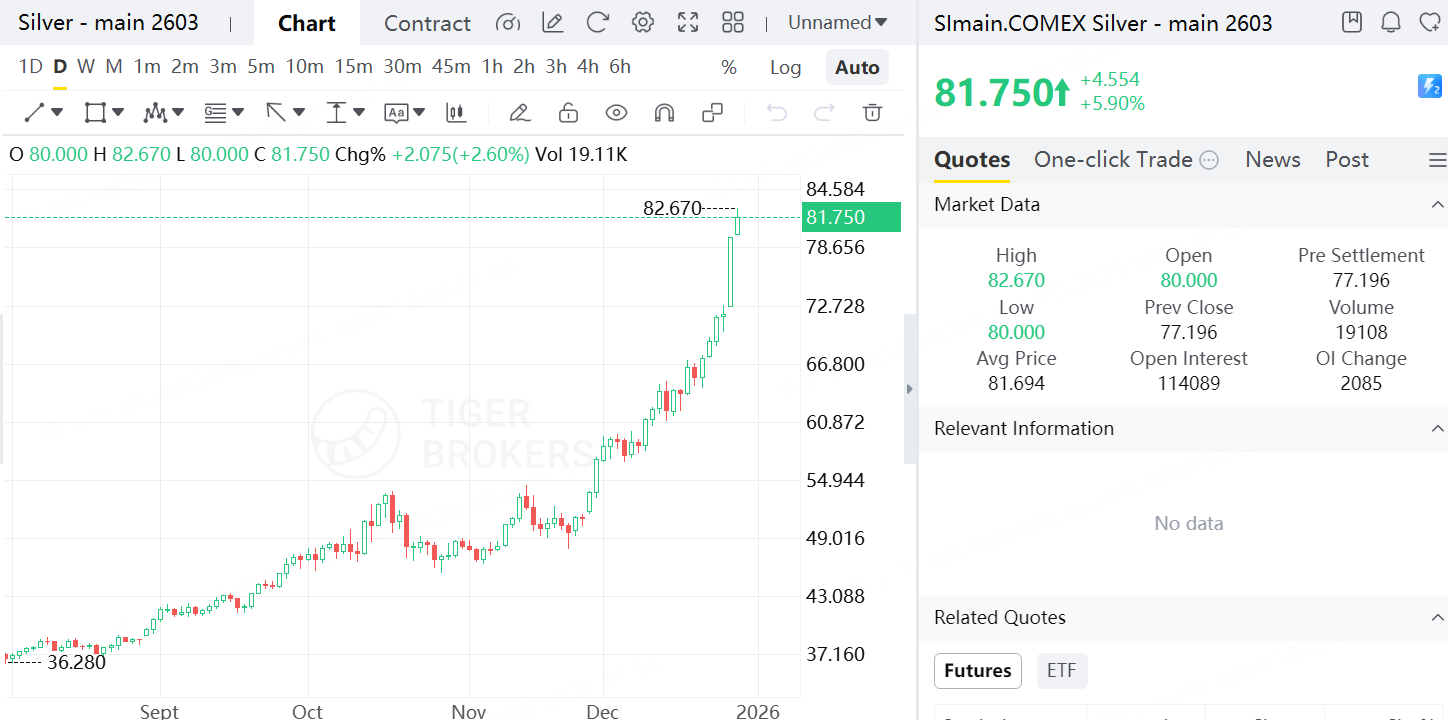Choose the wave pattern drawing tool
1448x720 pixels.
click(x=155, y=113)
